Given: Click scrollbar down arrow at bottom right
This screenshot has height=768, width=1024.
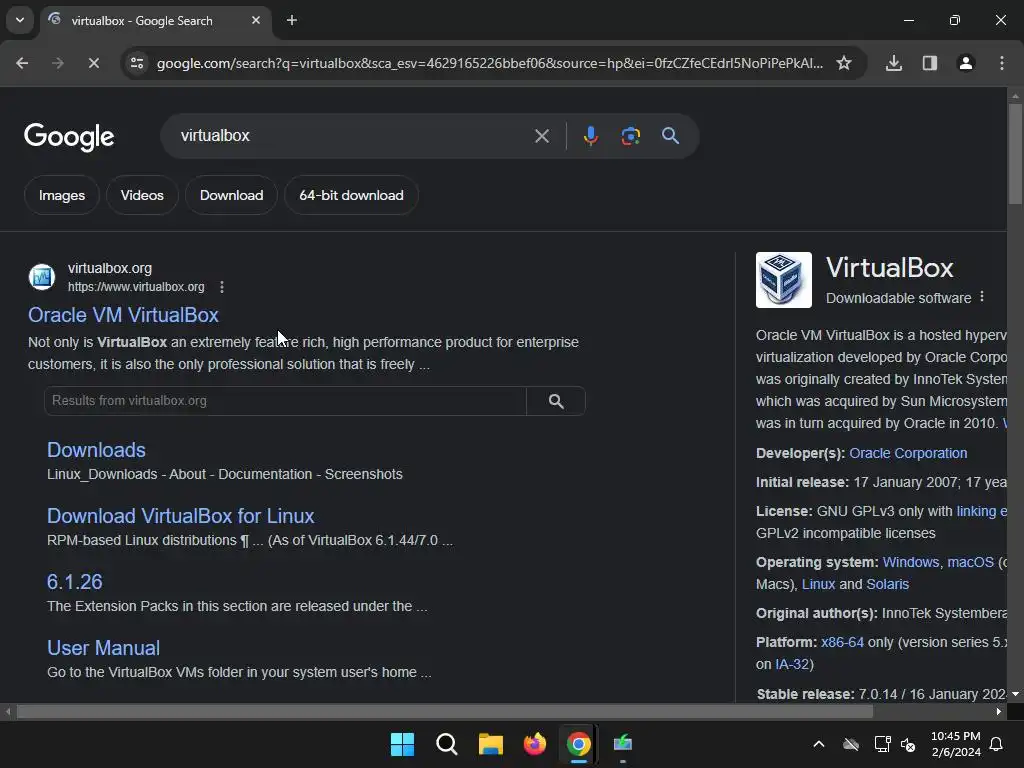Looking at the screenshot, I should tap(1015, 694).
